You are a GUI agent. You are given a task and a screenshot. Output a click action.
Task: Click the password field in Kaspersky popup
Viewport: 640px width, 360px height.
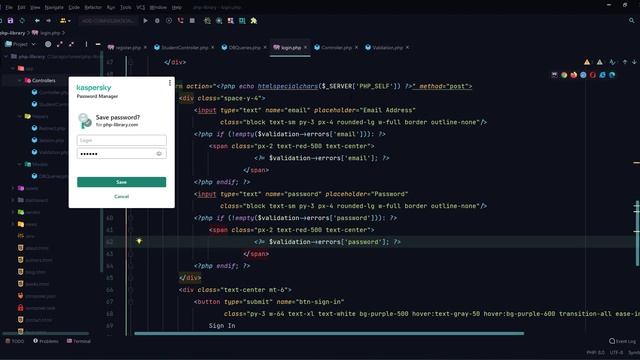[122, 153]
